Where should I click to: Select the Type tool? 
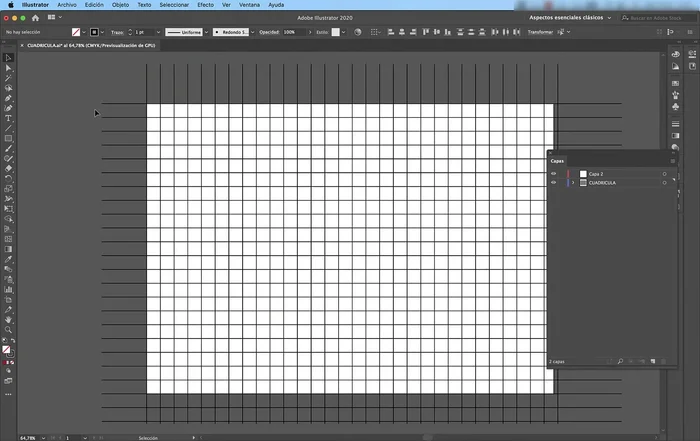pyautogui.click(x=8, y=118)
